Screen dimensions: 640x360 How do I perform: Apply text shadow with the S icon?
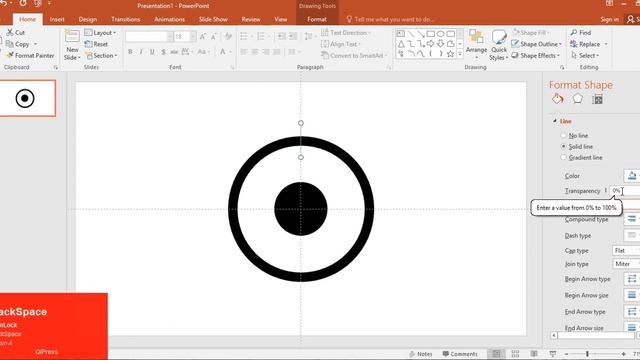coord(163,51)
